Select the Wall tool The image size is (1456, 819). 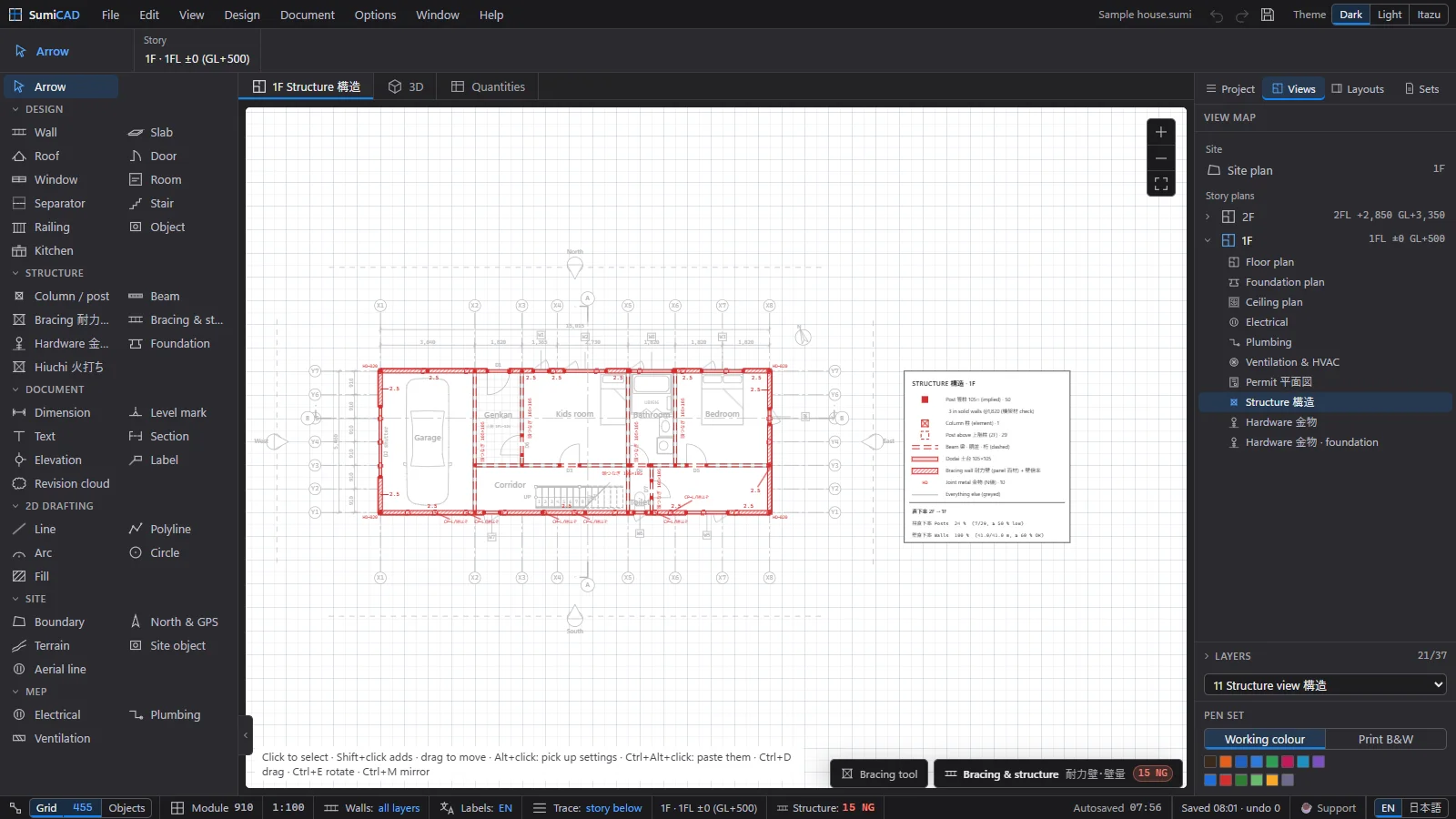[60, 132]
